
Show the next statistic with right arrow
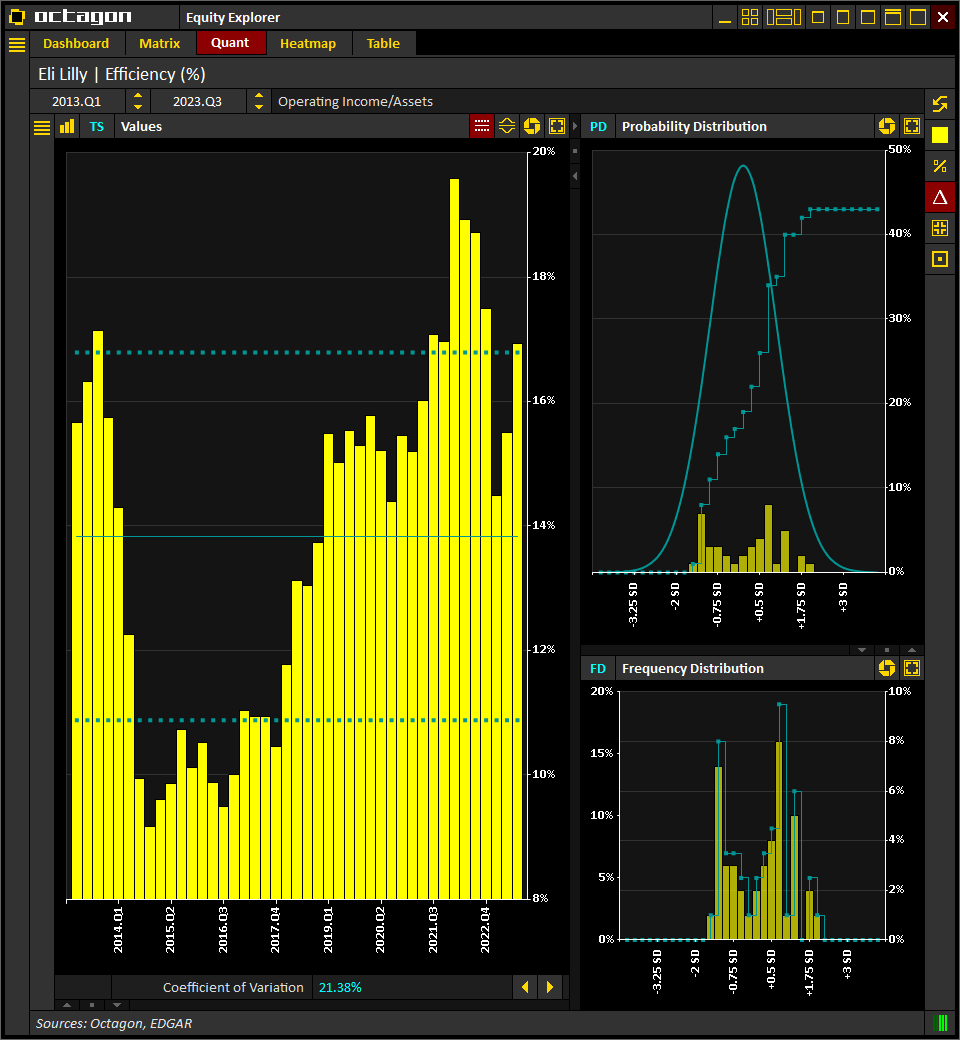tap(550, 987)
